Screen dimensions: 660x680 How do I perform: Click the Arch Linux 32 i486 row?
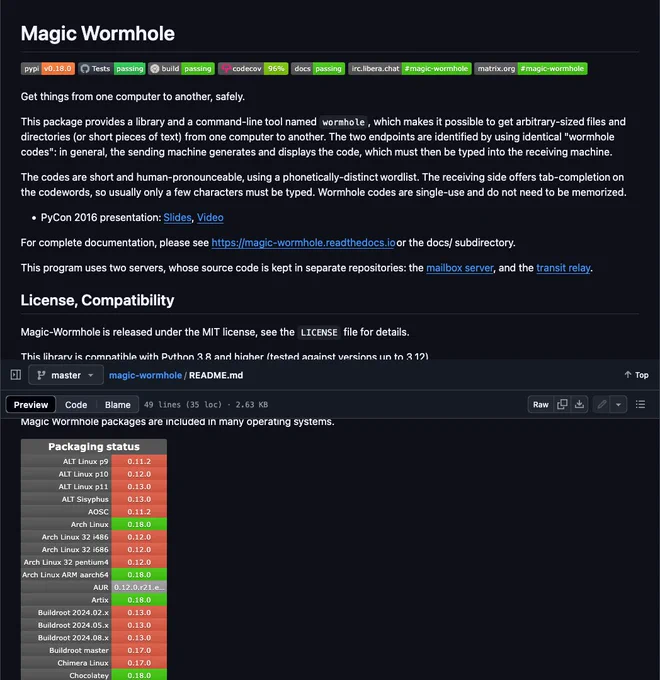[x=94, y=537]
